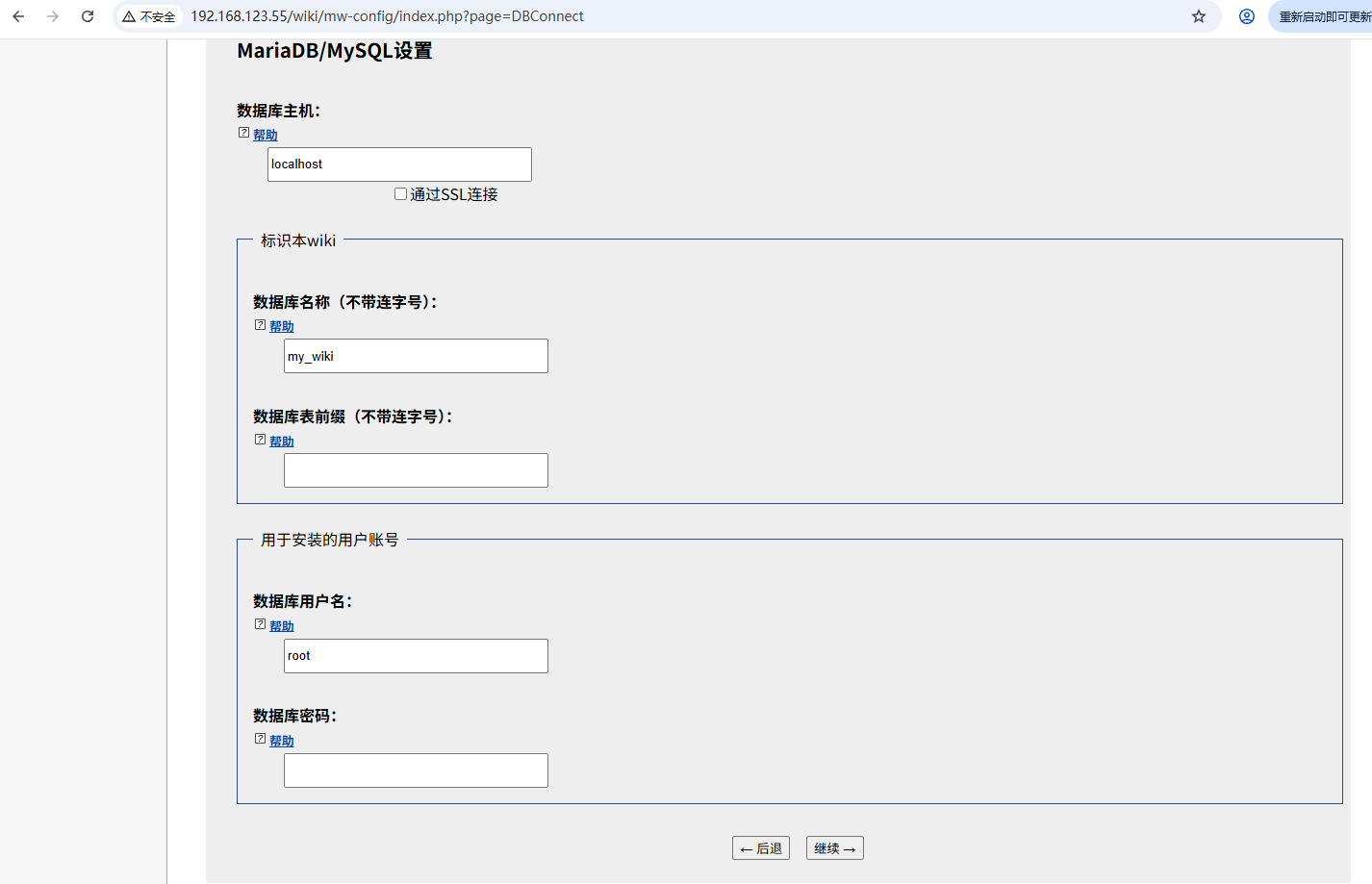Enable 通过SSL连接 checkbox
The image size is (1372, 884).
(x=400, y=193)
